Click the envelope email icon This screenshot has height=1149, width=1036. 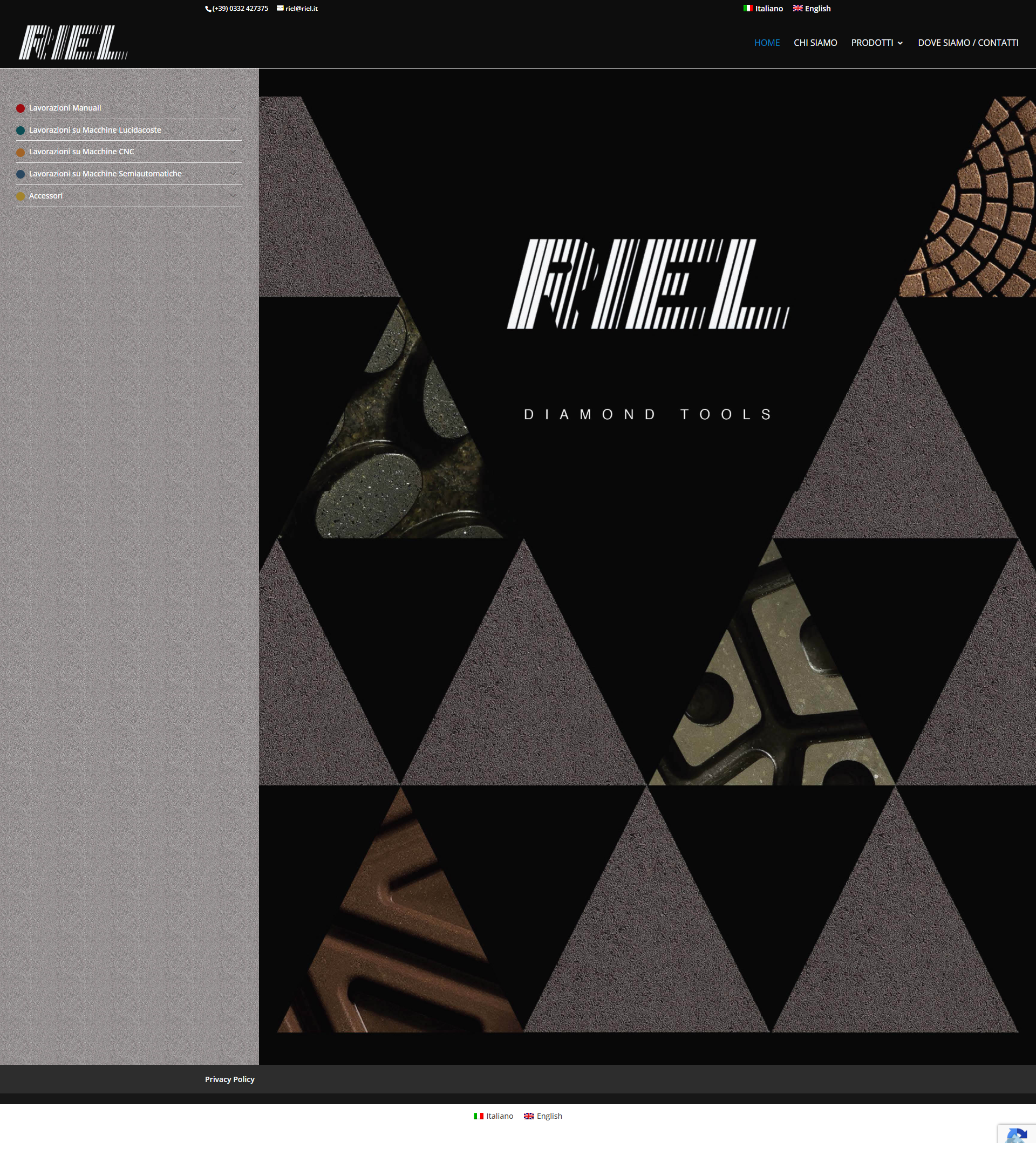pyautogui.click(x=280, y=8)
